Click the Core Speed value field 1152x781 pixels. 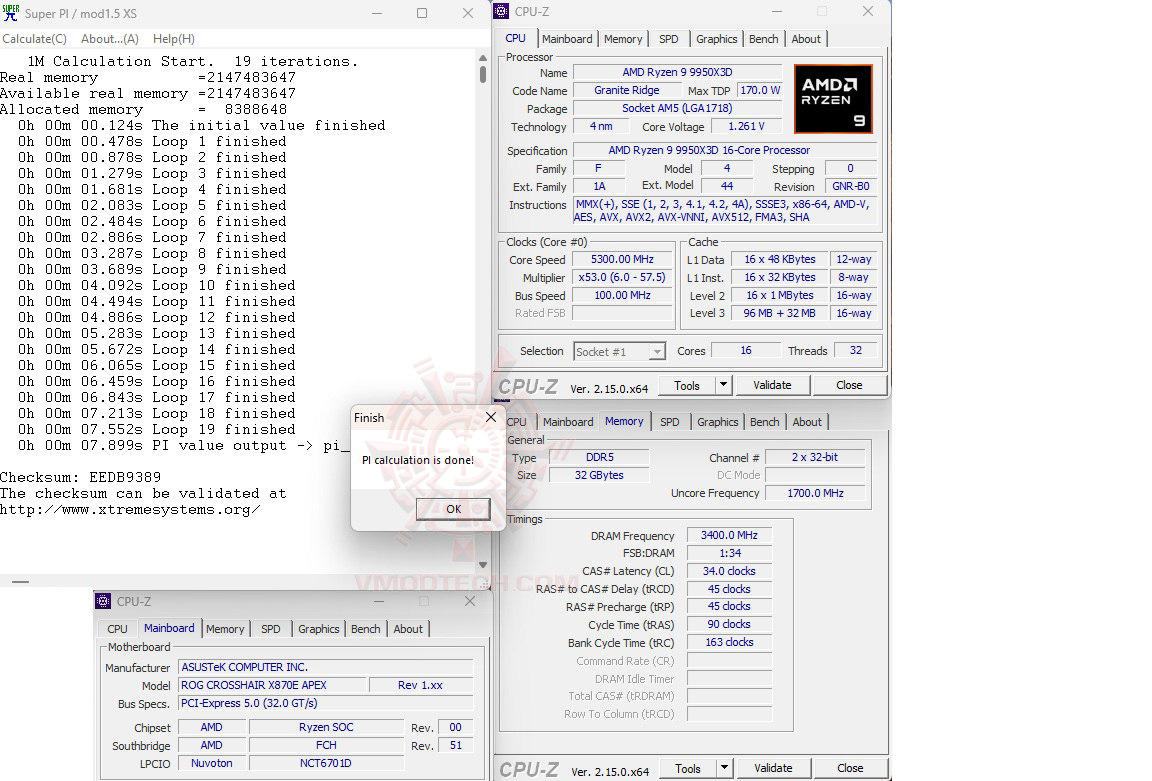point(622,259)
